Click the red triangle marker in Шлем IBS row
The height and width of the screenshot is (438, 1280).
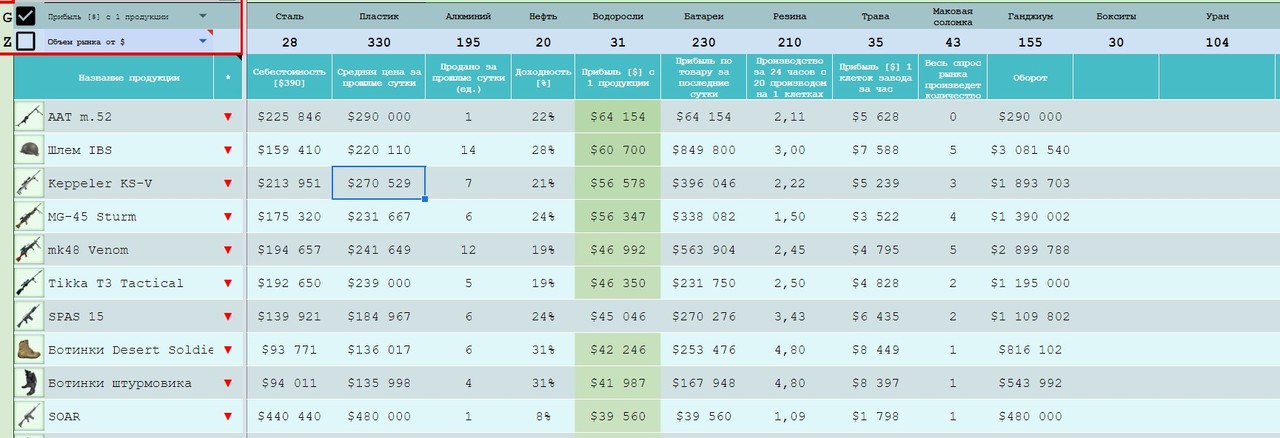228,150
